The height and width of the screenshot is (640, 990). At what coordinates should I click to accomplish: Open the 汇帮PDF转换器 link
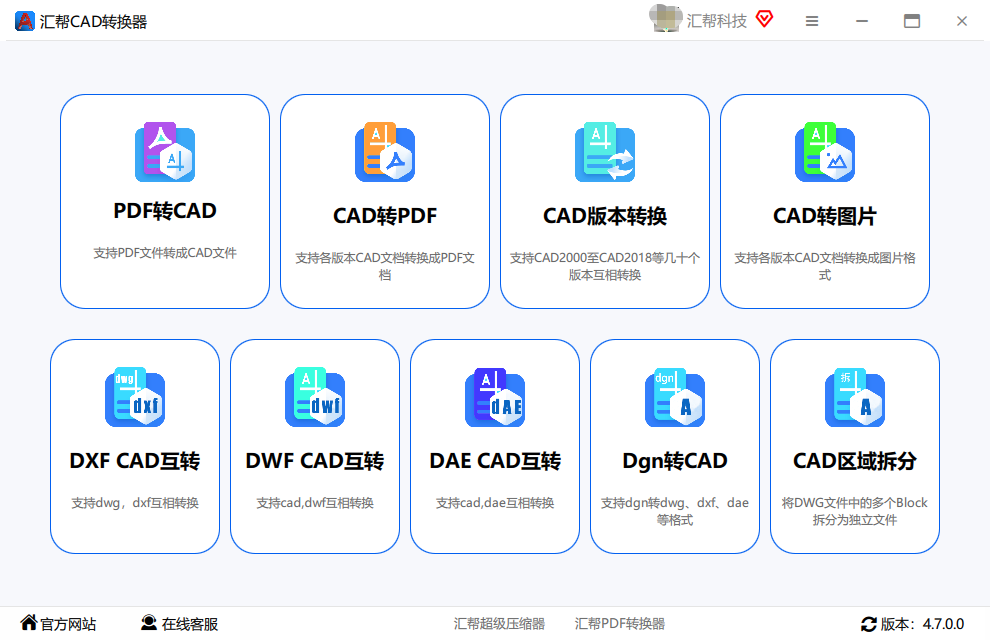tap(619, 624)
